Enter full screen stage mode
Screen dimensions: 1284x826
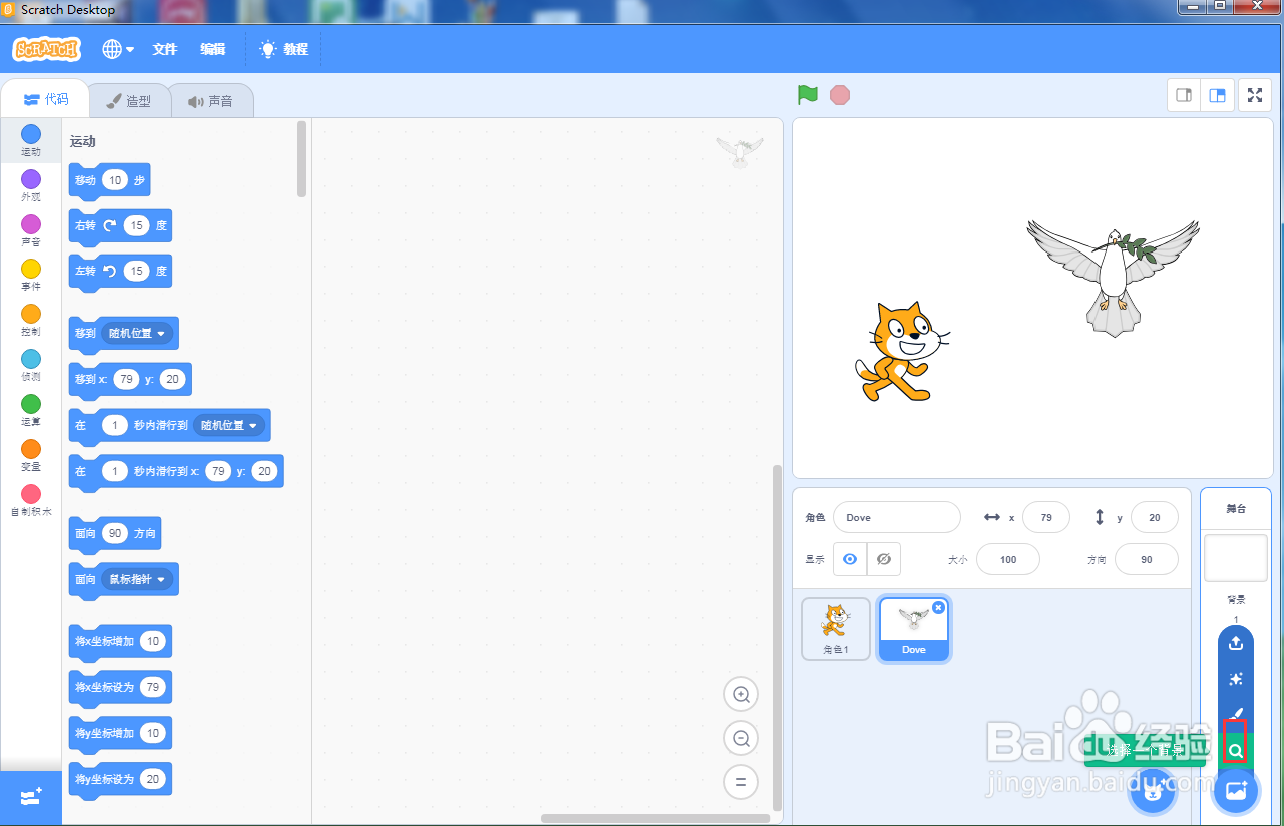click(x=1255, y=95)
